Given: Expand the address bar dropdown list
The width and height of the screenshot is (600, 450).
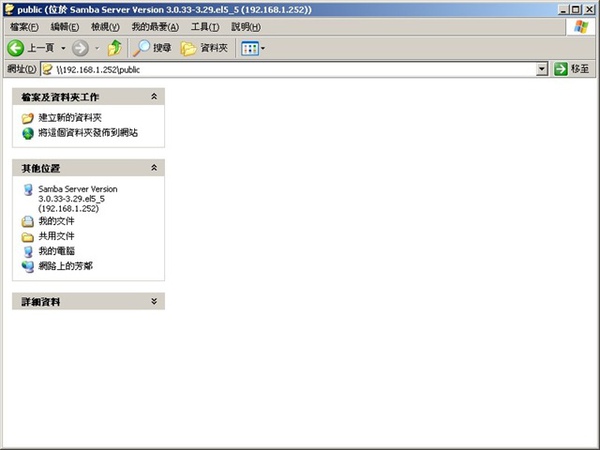Looking at the screenshot, I should coord(542,69).
